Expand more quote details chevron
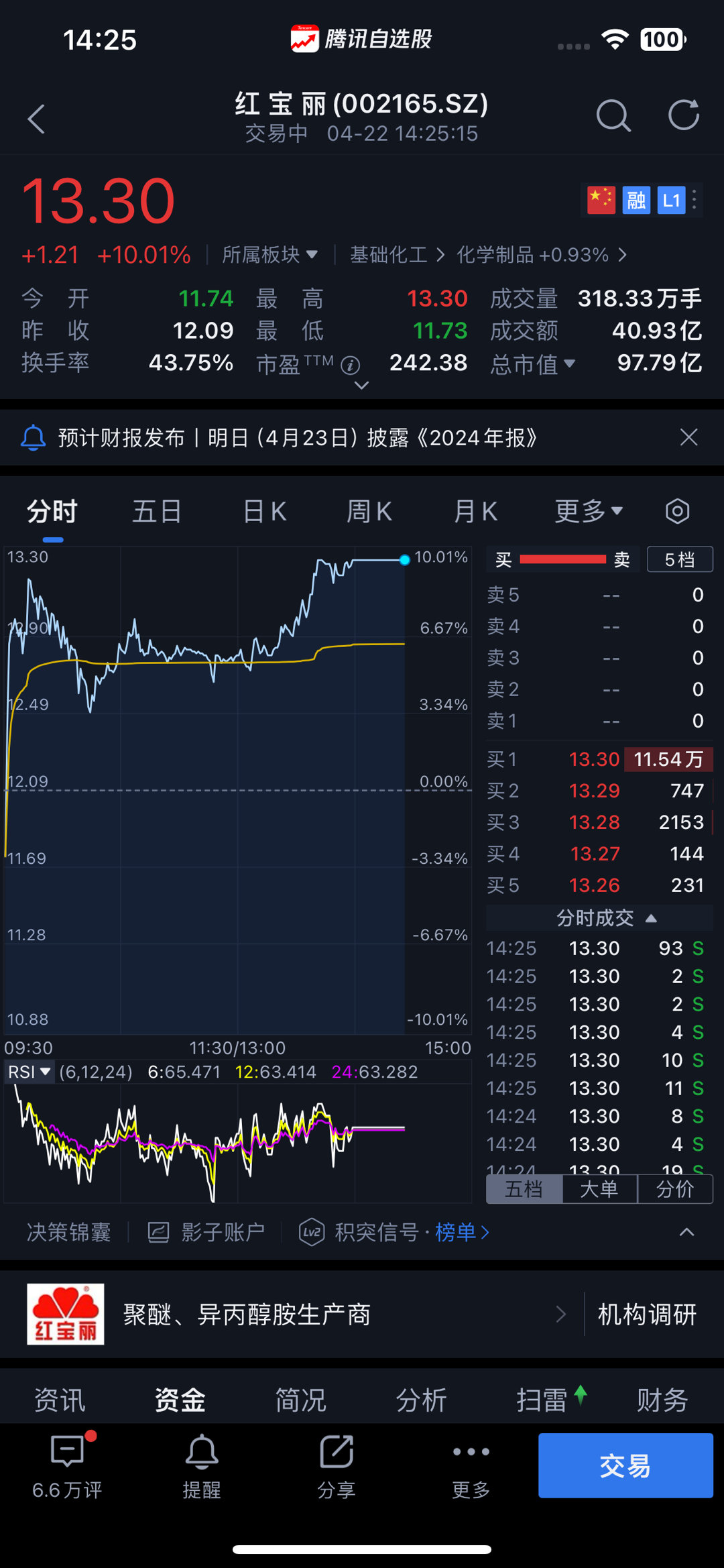 (361, 385)
